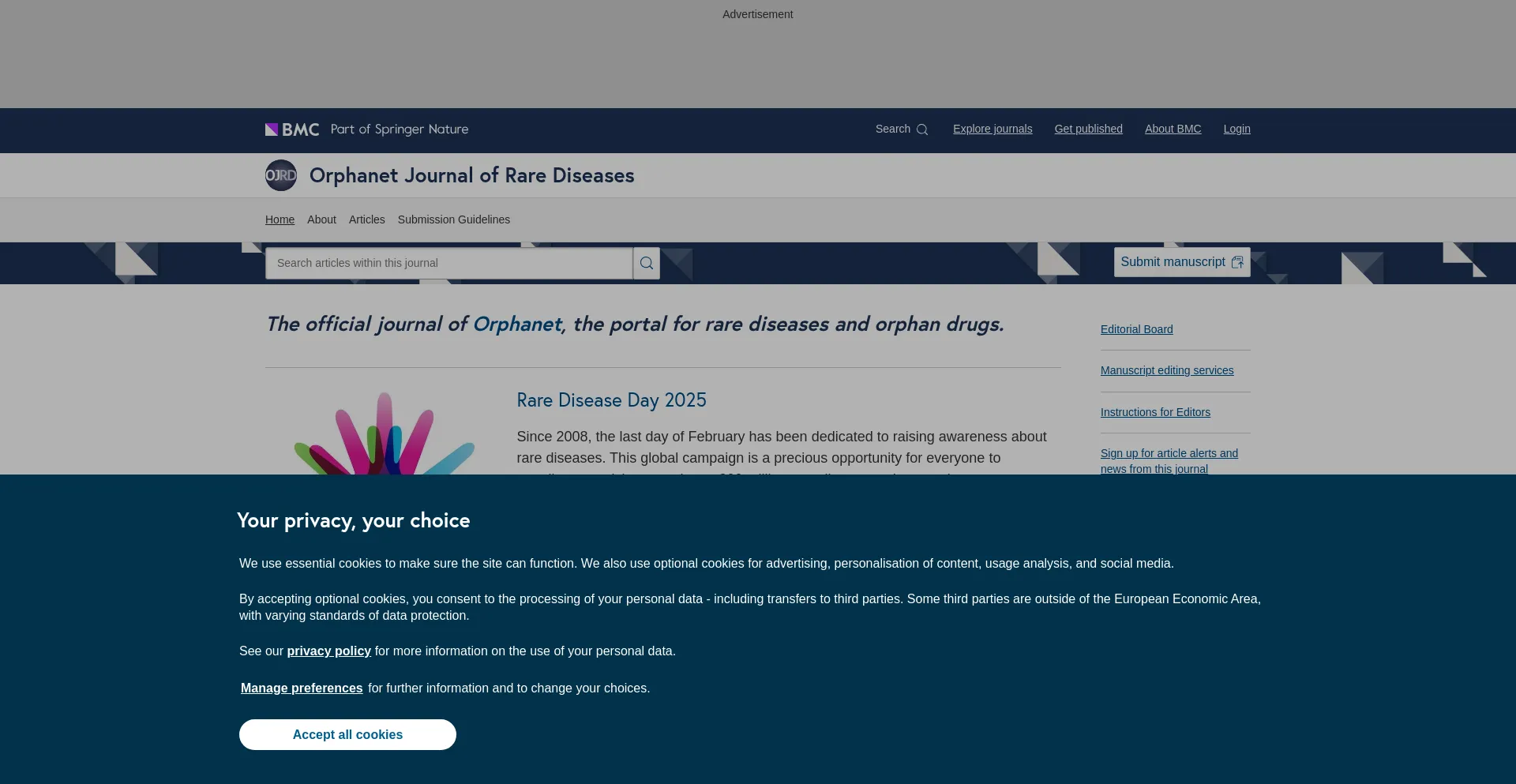The image size is (1516, 784).
Task: Click the magnifier search button beside journal search
Action: [x=646, y=263]
